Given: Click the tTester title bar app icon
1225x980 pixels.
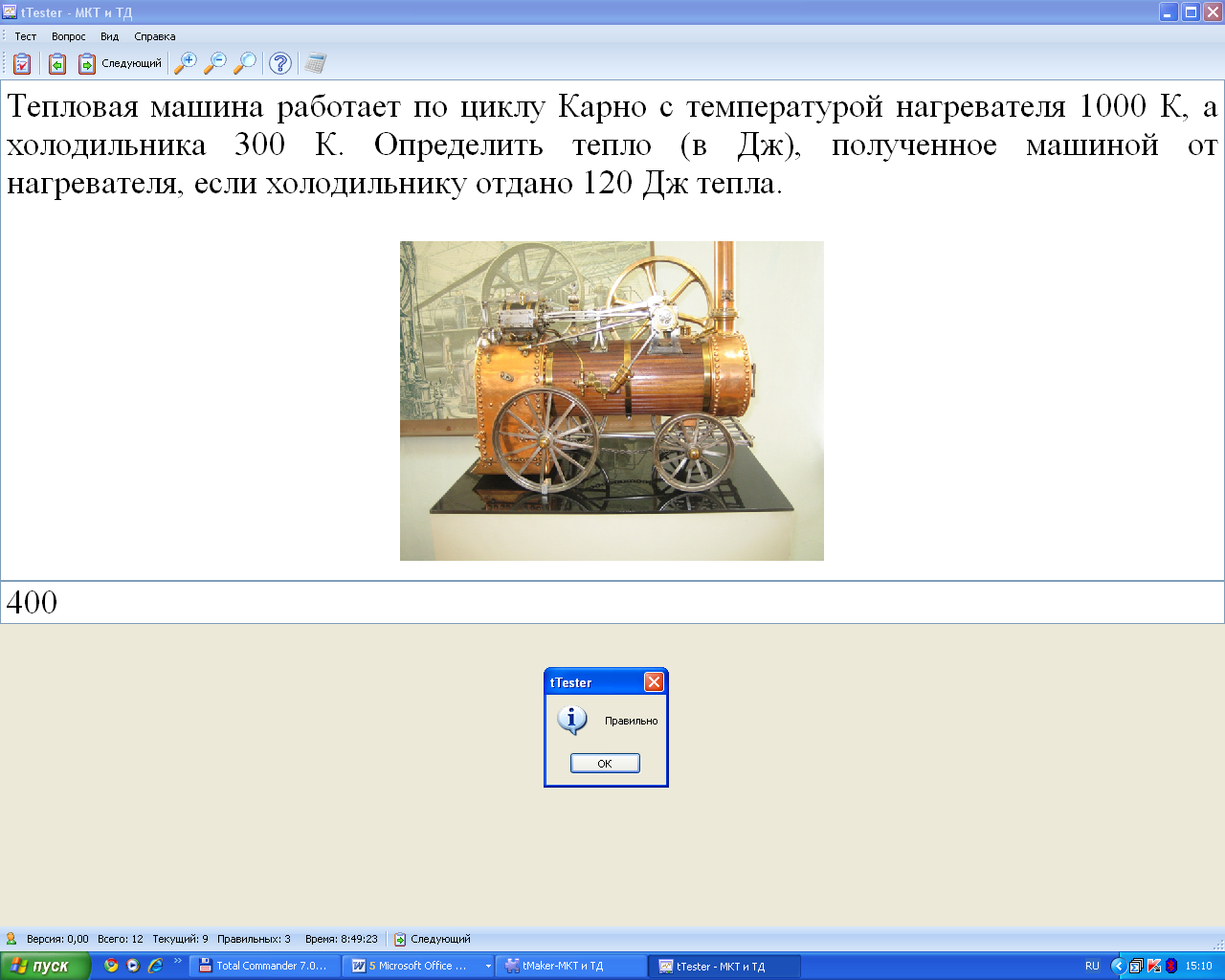Looking at the screenshot, I should [10, 12].
